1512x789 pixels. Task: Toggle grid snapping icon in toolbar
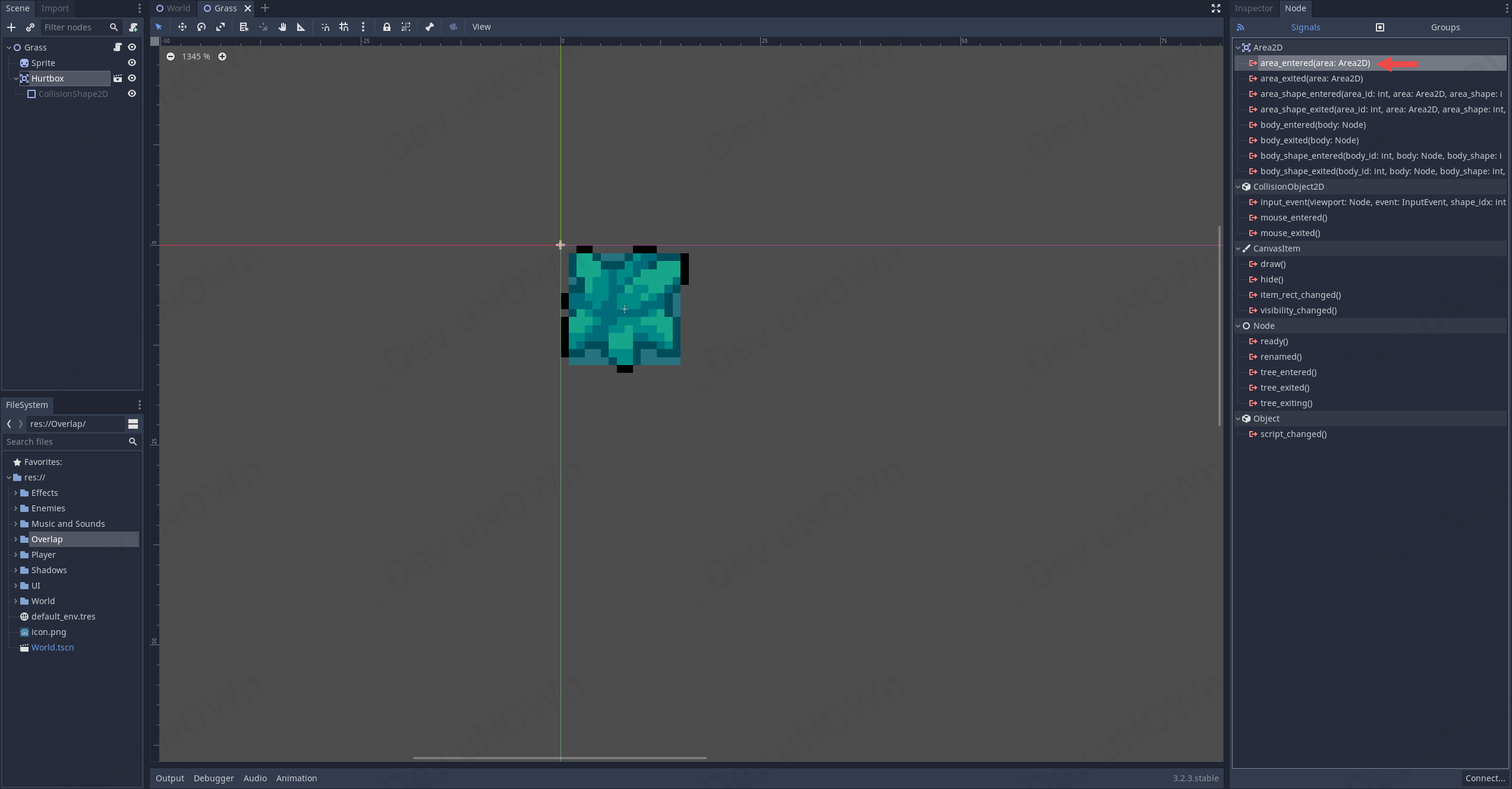[344, 27]
